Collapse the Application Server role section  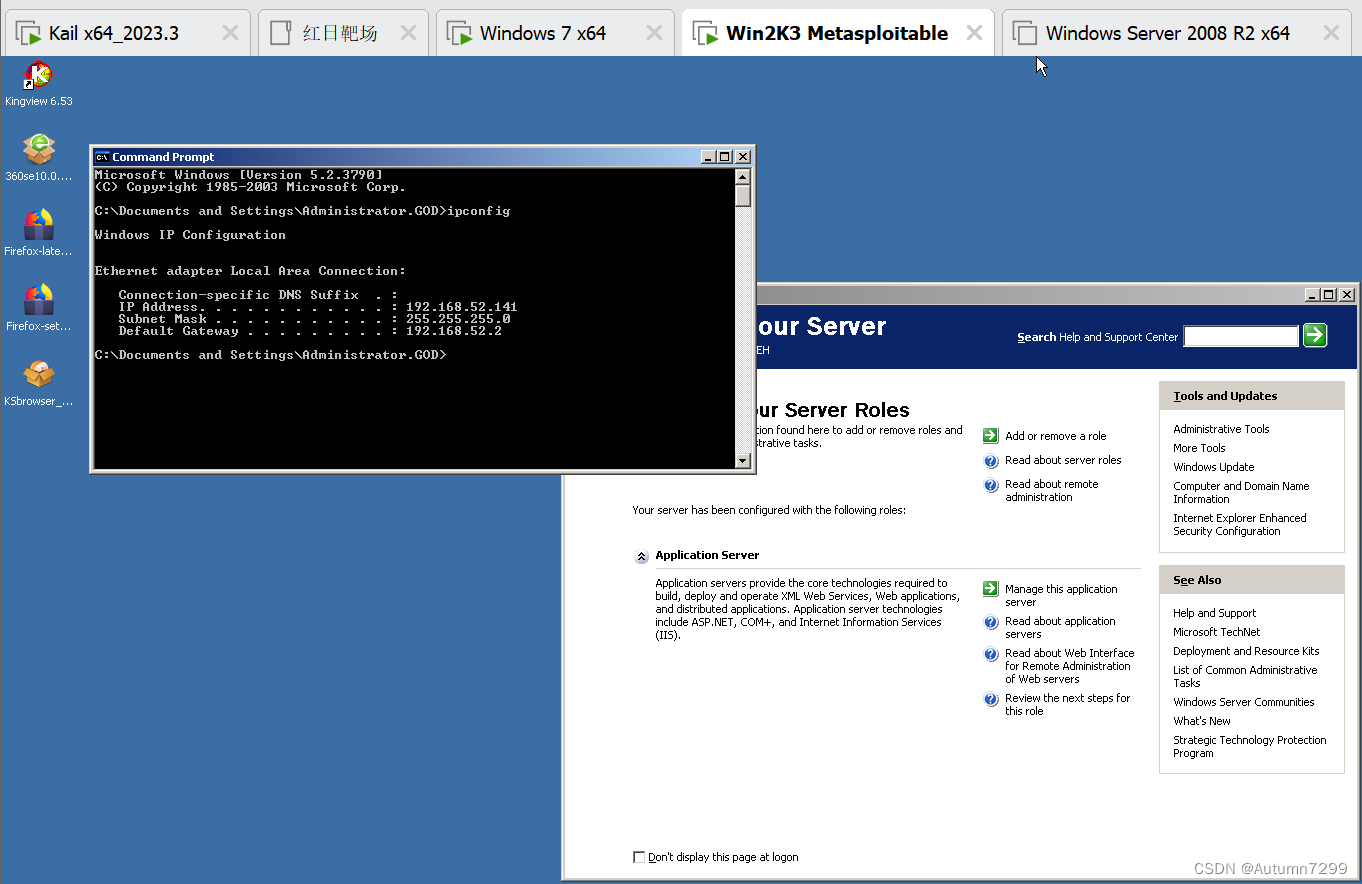(x=642, y=557)
